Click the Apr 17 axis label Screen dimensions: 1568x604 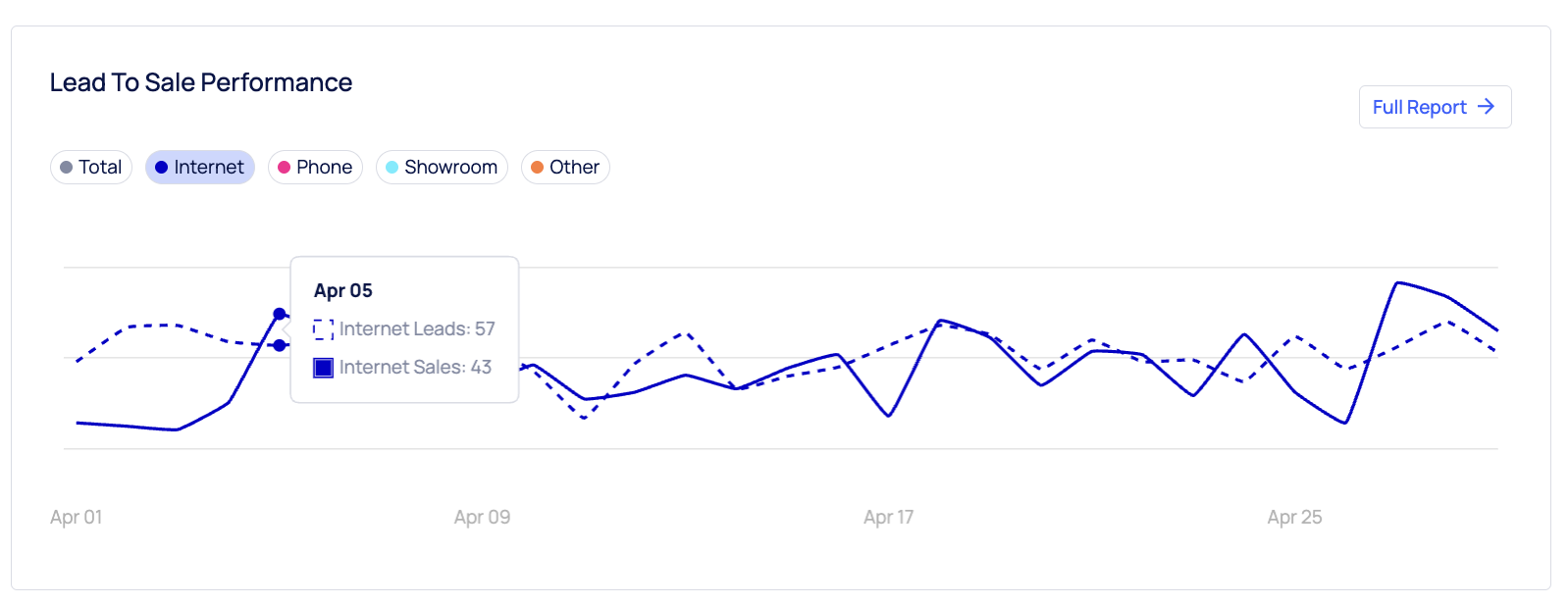point(887,517)
